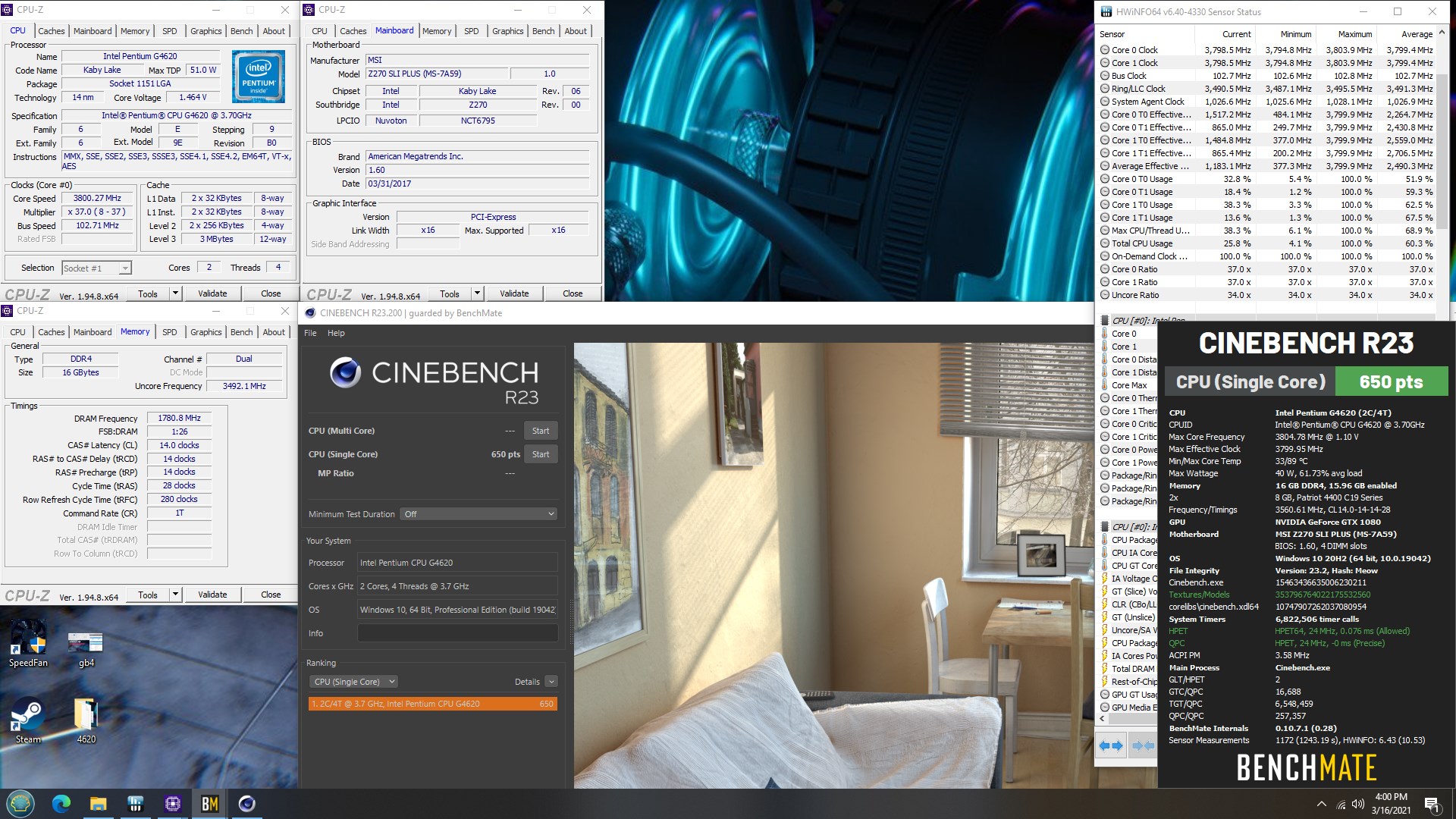
Task: Open the Graphics tab in the Mainboard CPU-Z window
Action: pyautogui.click(x=507, y=31)
